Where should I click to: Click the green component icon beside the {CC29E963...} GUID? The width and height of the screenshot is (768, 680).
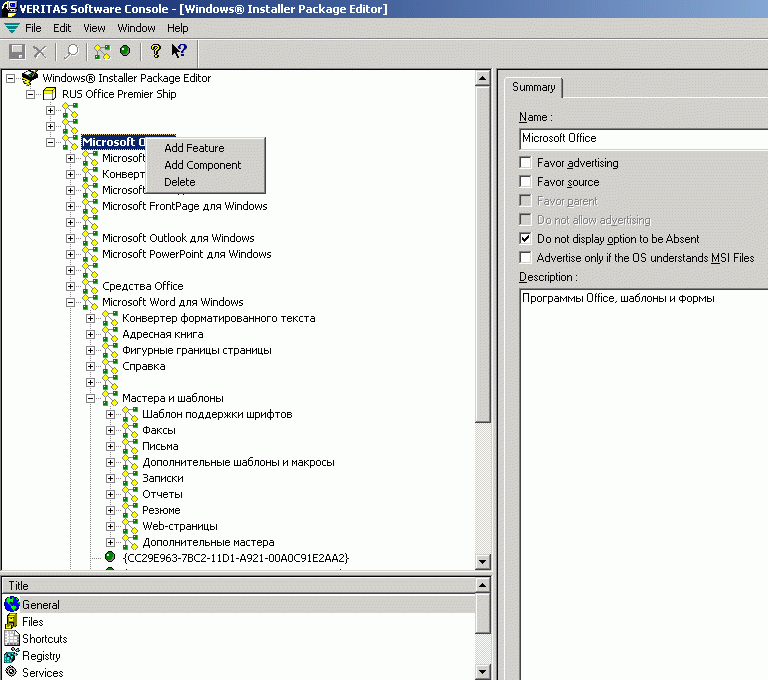coord(110,557)
